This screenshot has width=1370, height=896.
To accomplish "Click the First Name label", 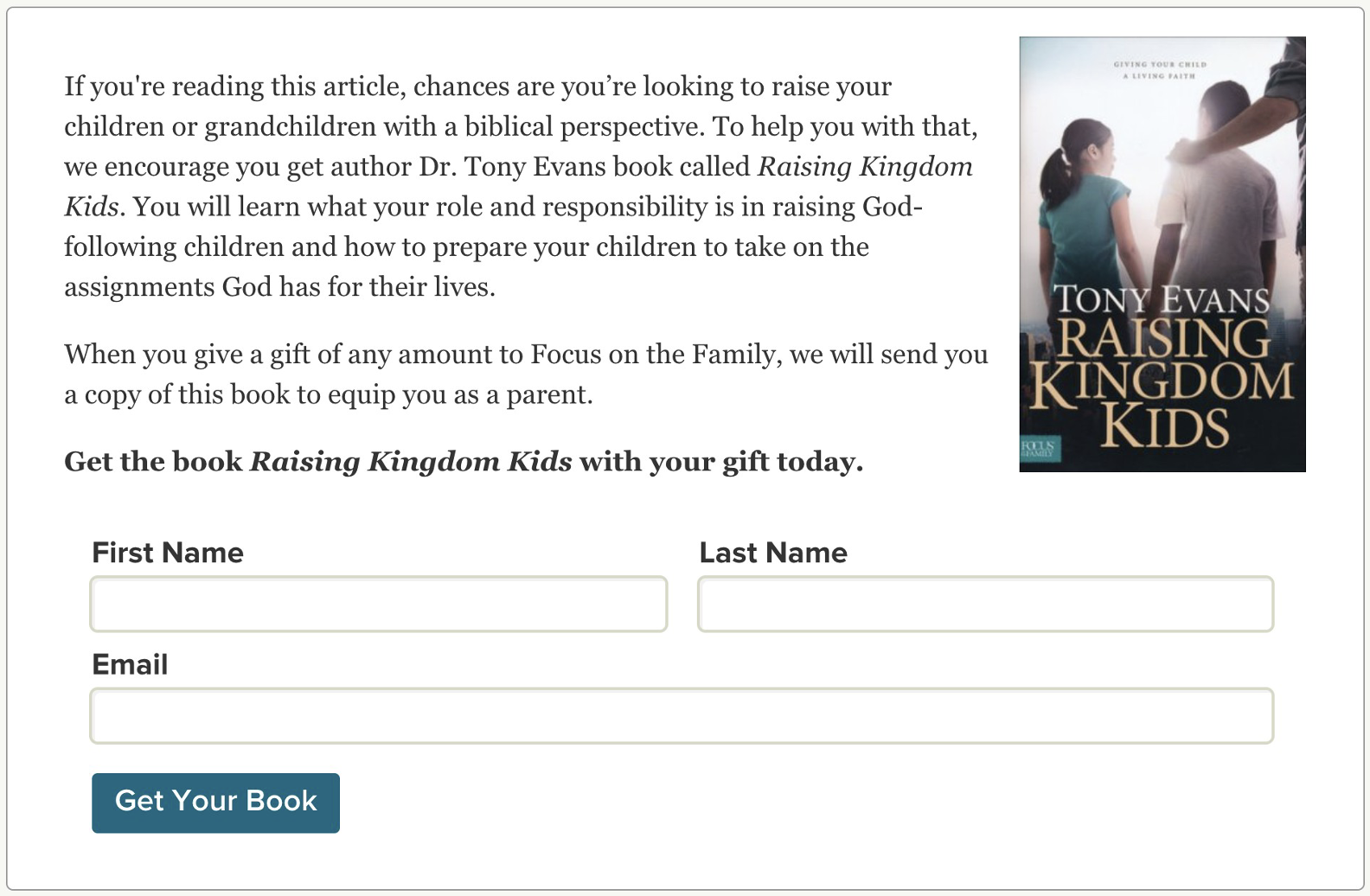I will 168,553.
